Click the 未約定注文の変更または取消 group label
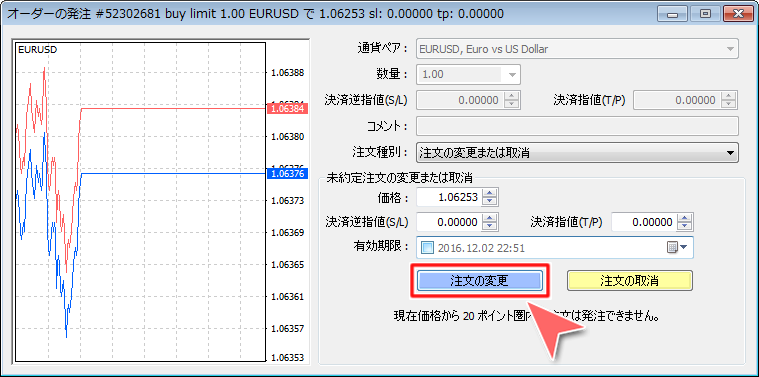 (400, 178)
